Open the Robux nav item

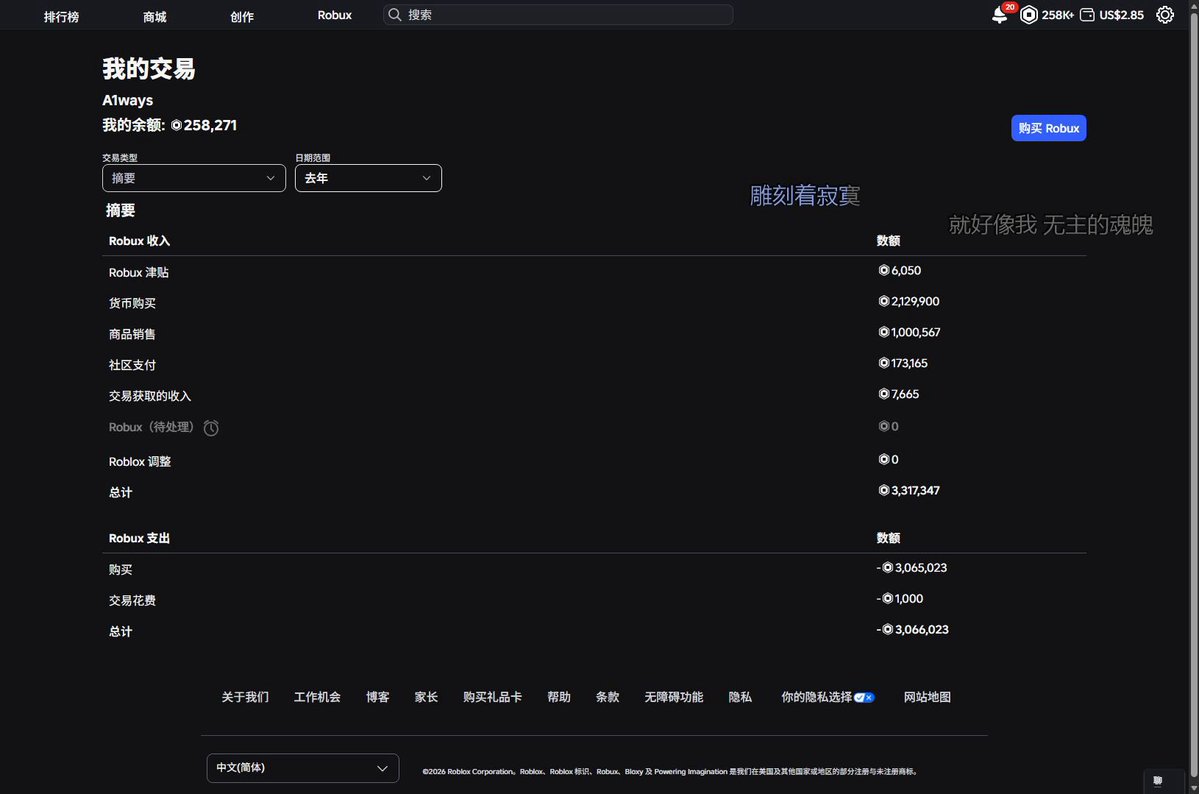point(334,15)
